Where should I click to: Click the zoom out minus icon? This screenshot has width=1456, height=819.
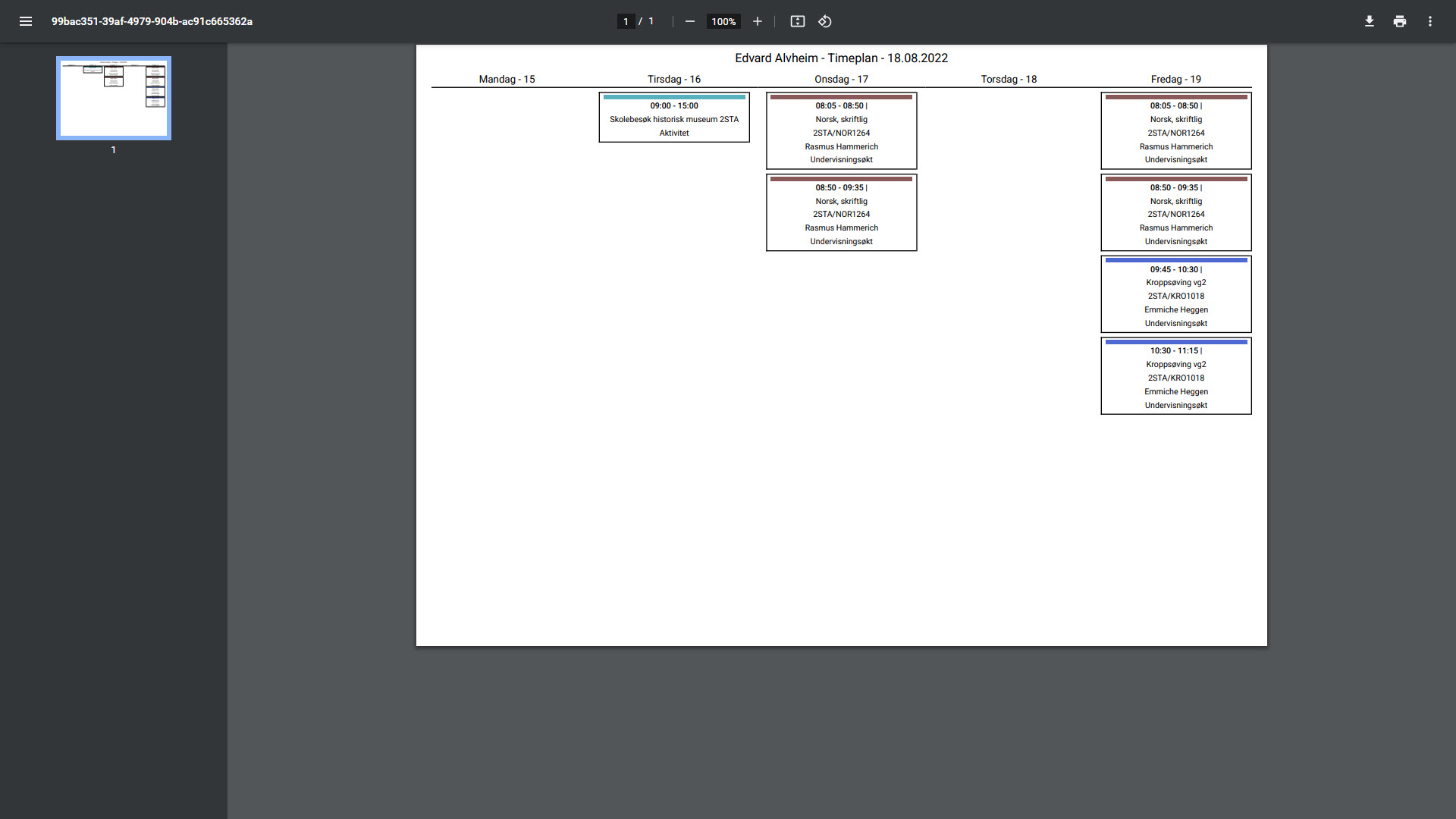tap(689, 21)
